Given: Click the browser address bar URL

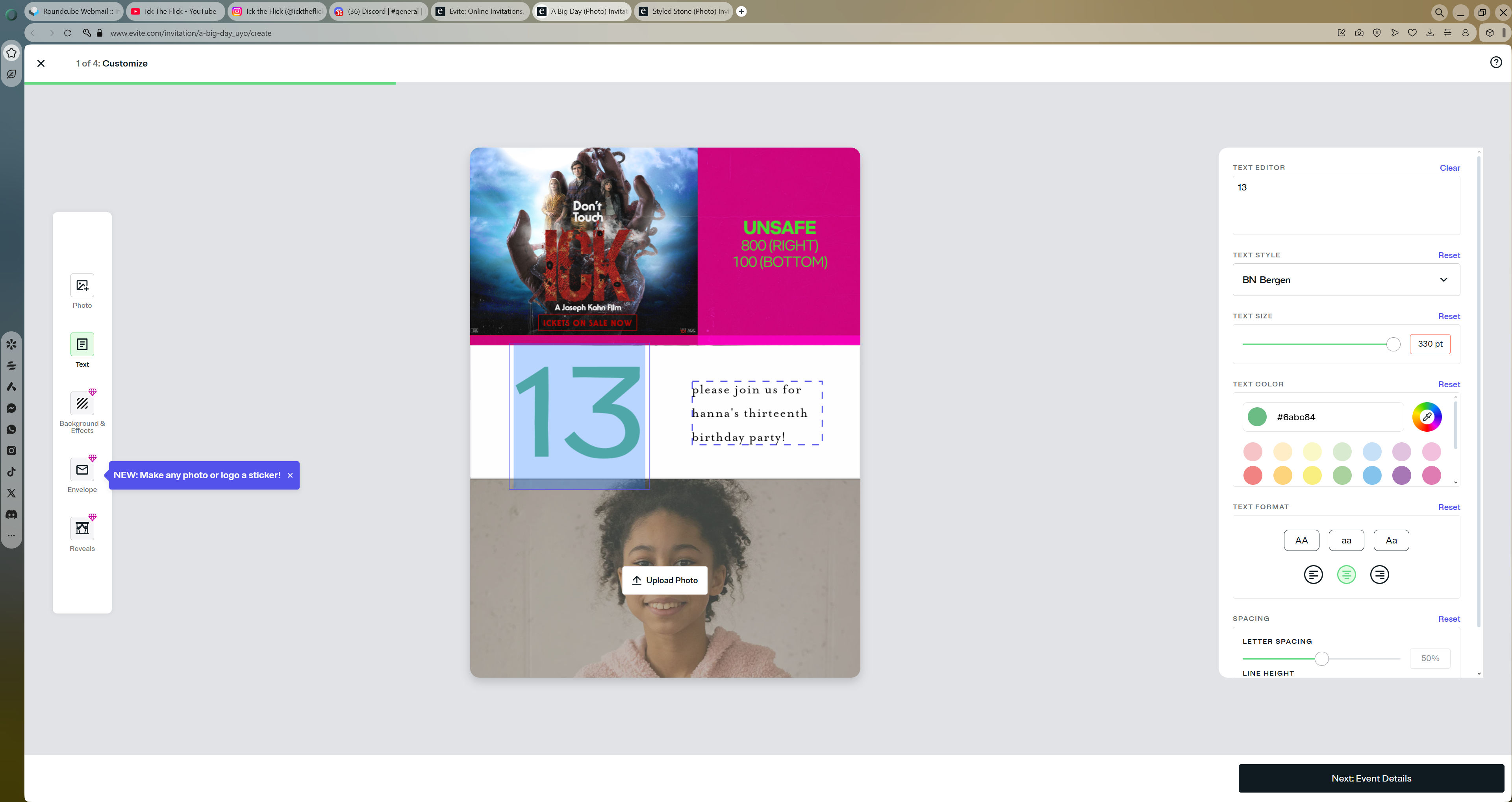Looking at the screenshot, I should click(191, 33).
